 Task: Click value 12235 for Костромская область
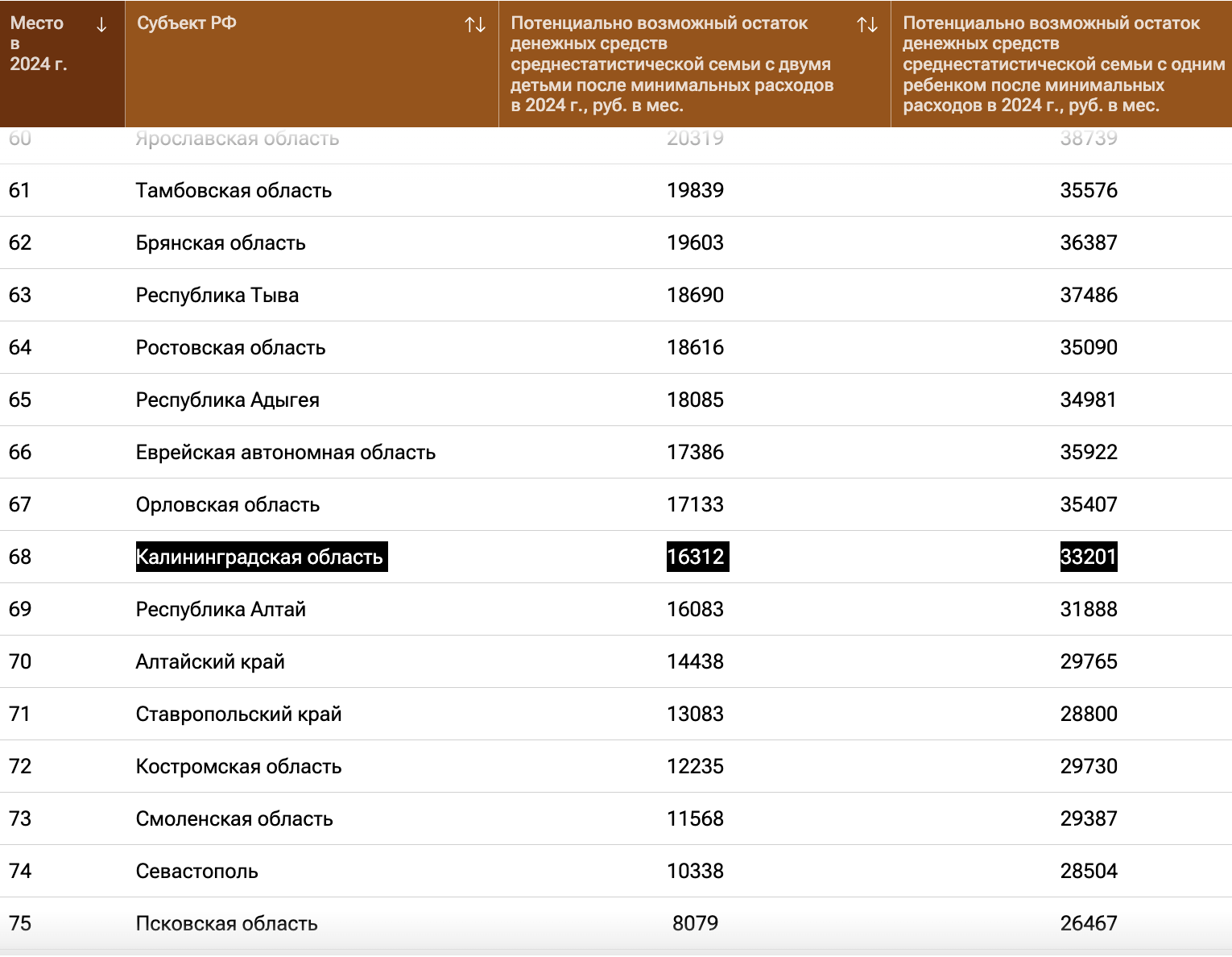(x=696, y=766)
